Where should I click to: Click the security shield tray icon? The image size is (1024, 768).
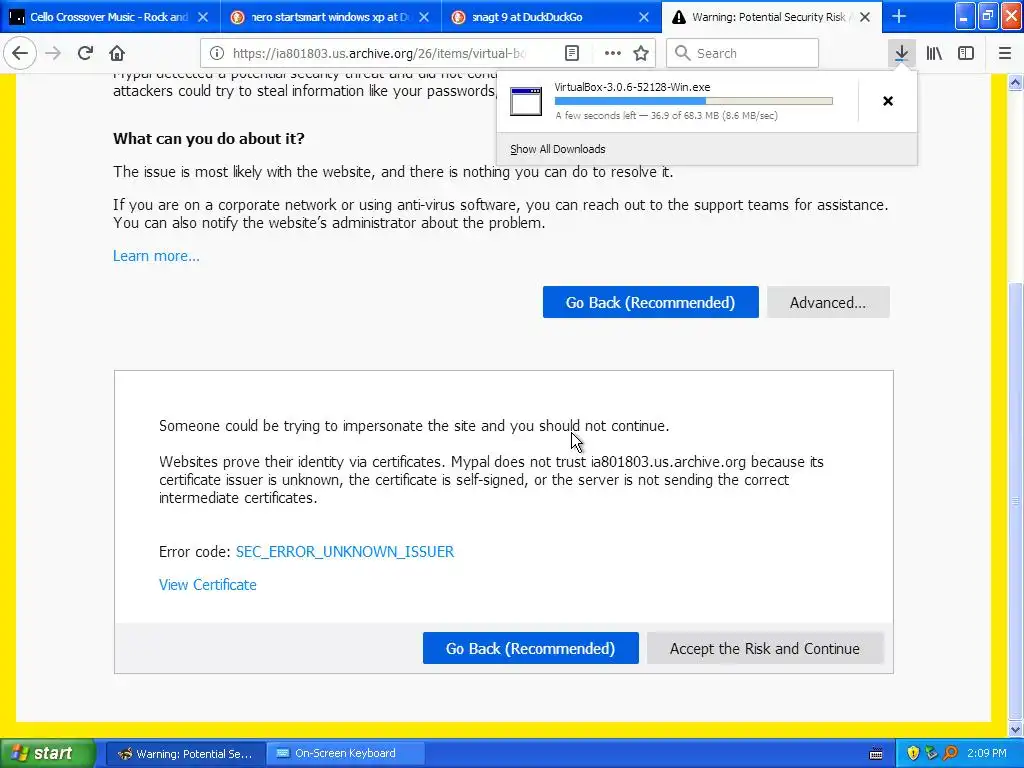pyautogui.click(x=914, y=754)
